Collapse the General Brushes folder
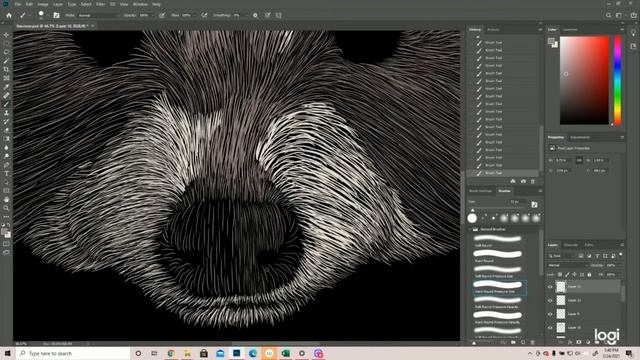This screenshot has height=360, width=640. [471, 229]
